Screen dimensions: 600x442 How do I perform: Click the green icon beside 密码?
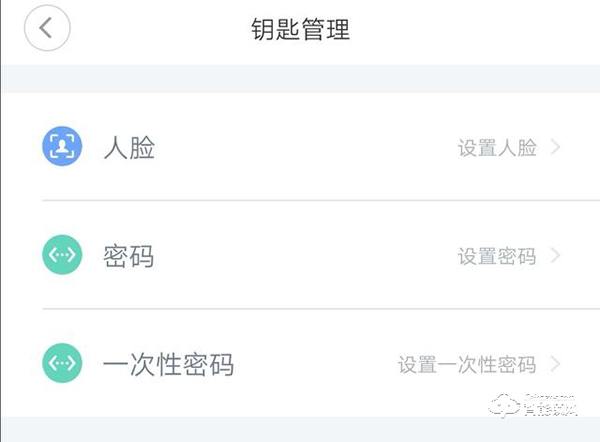click(62, 255)
